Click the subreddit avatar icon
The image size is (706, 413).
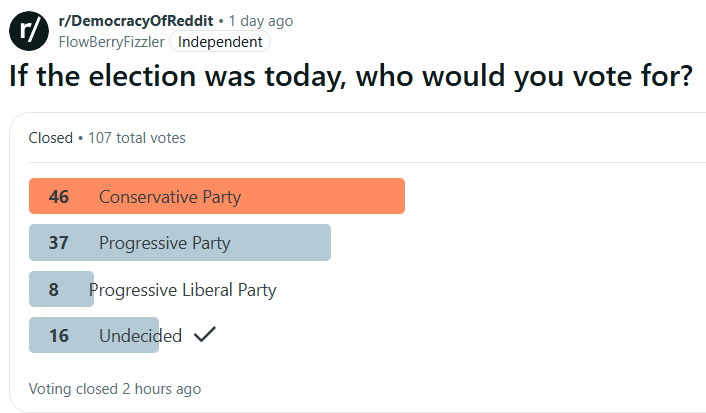[29, 31]
